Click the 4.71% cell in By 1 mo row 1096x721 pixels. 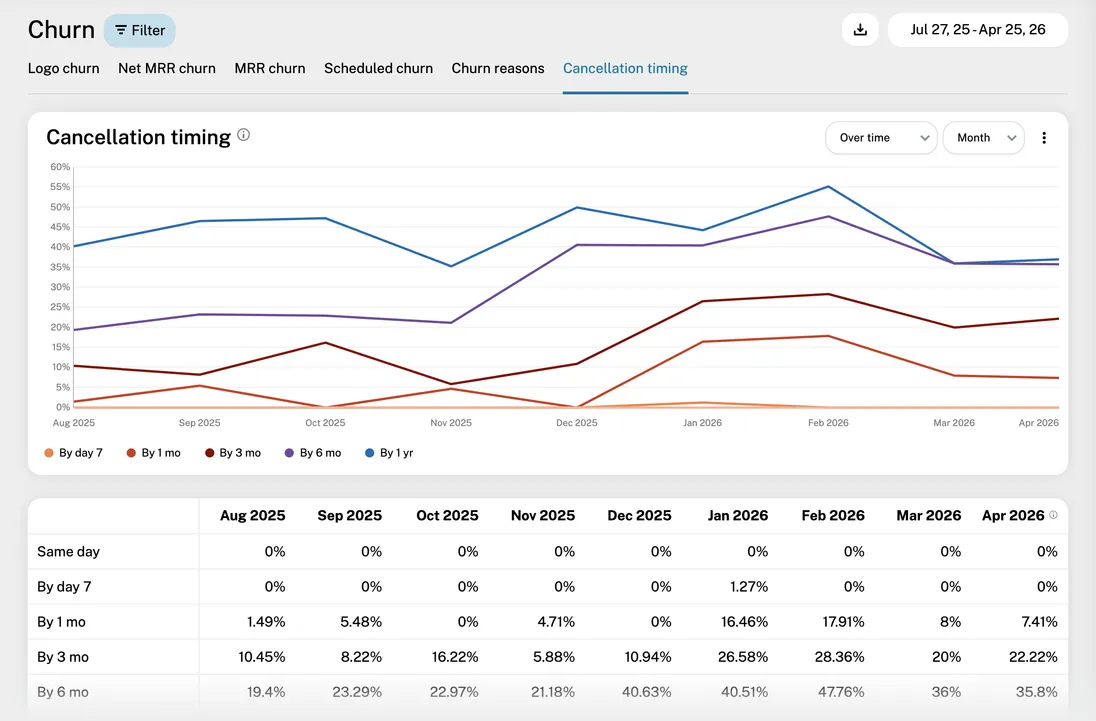click(x=556, y=621)
